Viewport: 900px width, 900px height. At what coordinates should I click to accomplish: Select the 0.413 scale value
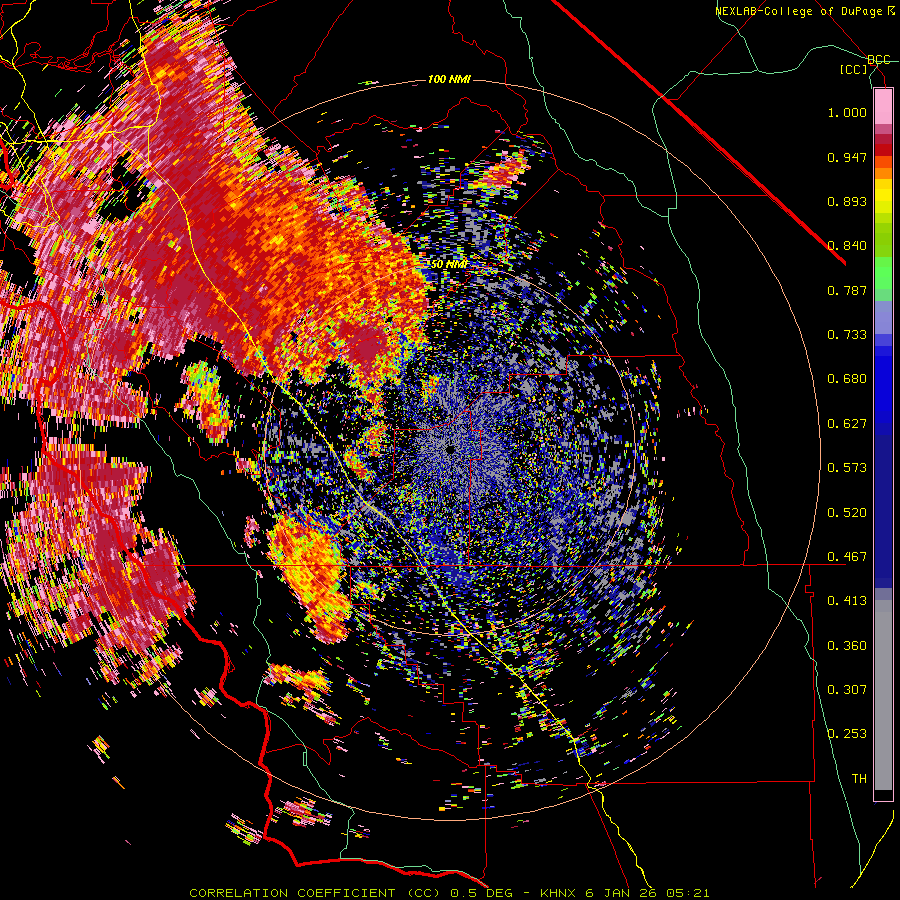coord(847,601)
